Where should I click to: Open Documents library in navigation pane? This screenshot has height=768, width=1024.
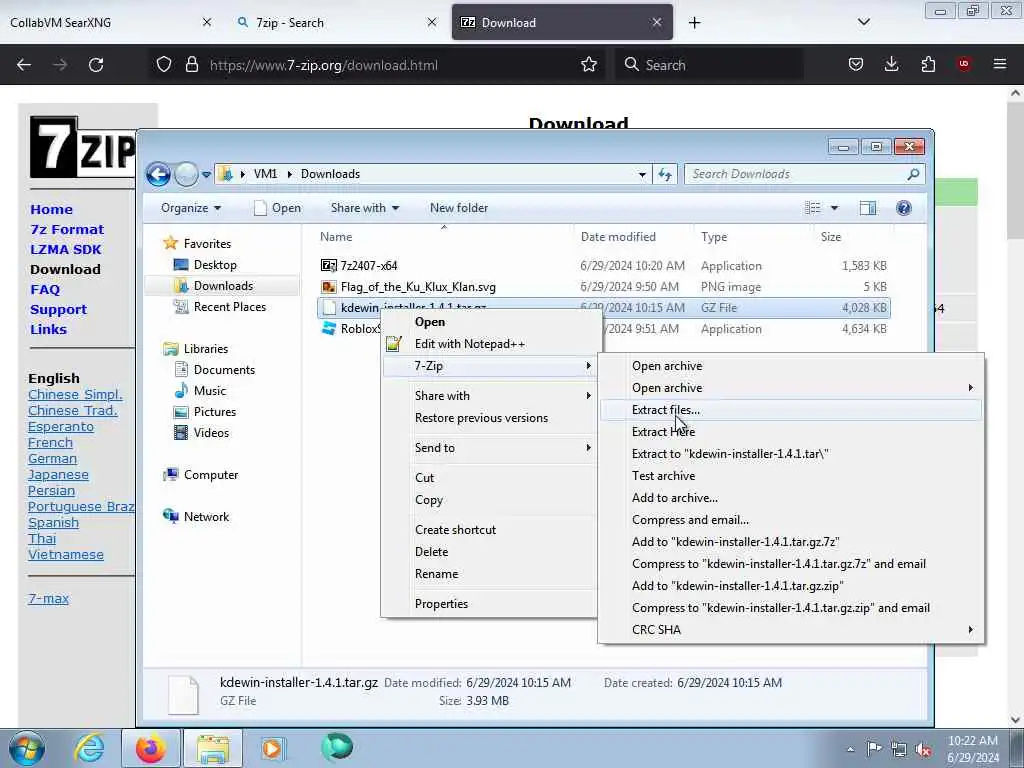click(224, 370)
